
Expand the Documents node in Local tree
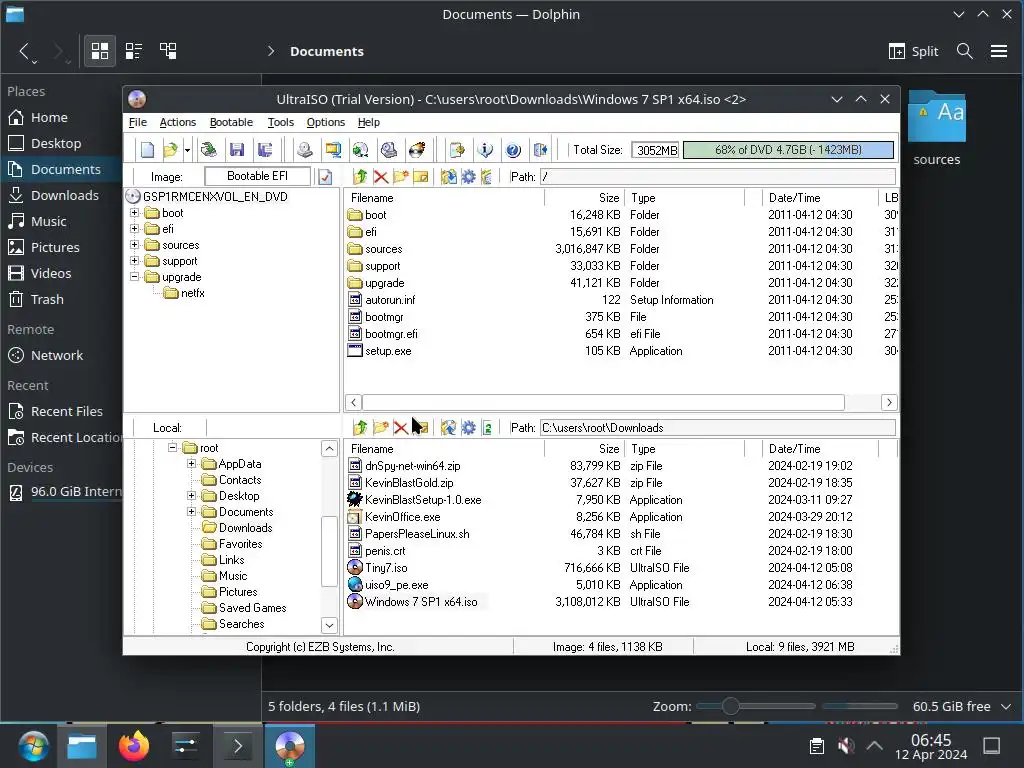tap(191, 511)
